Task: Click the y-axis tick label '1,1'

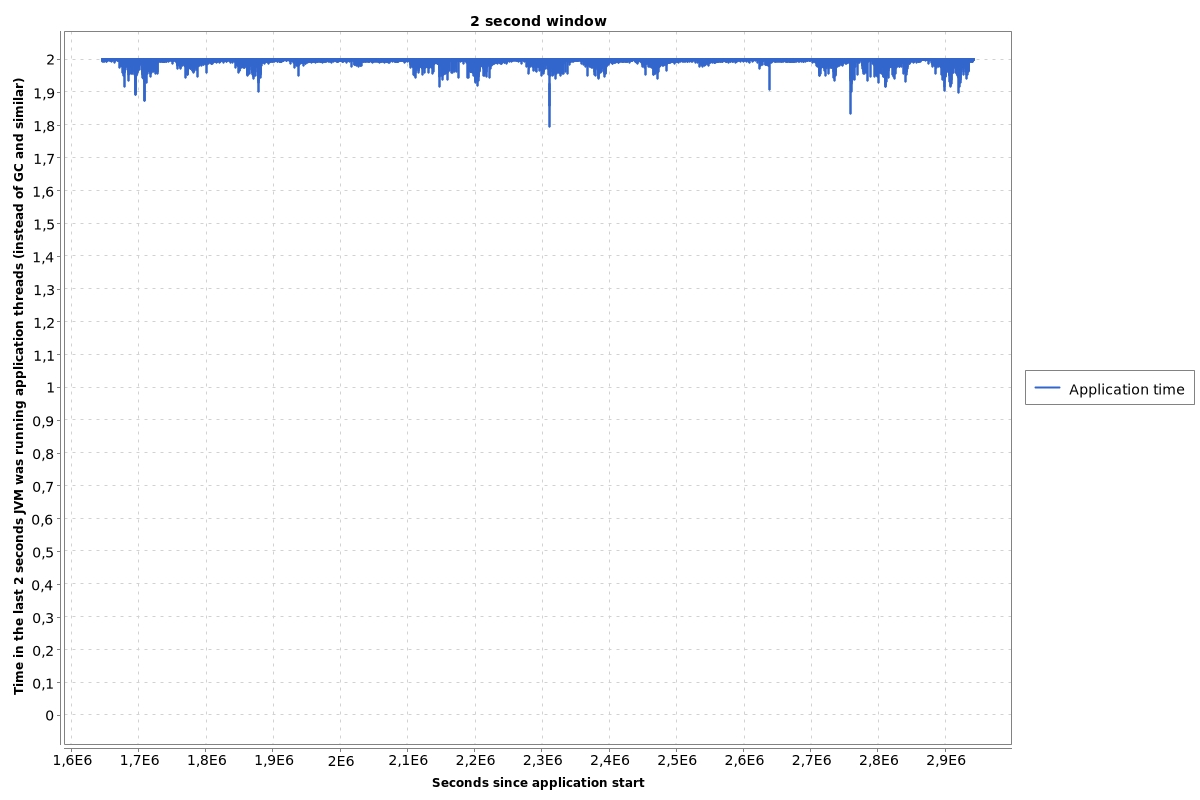Action: (x=45, y=355)
